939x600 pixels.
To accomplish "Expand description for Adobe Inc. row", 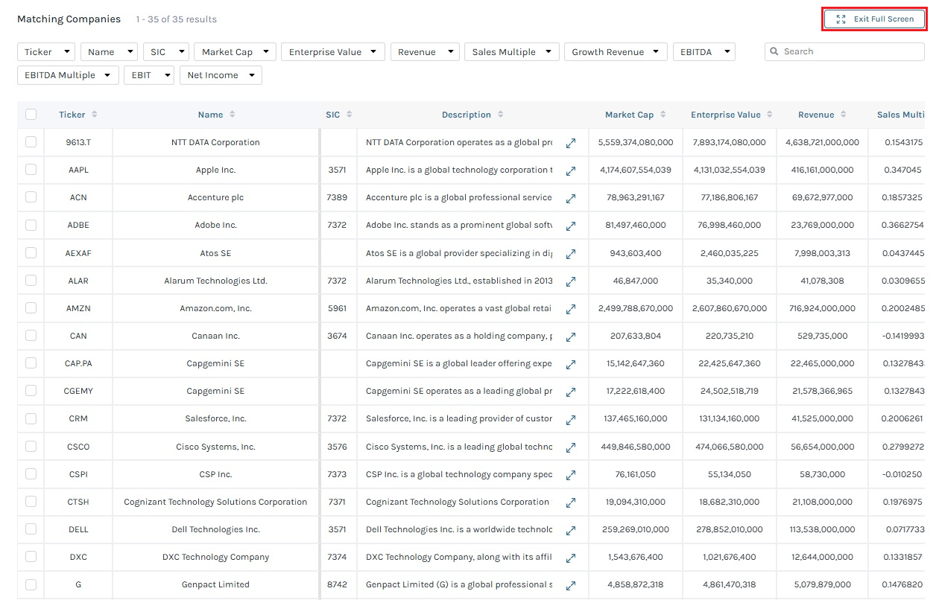I will 571,226.
